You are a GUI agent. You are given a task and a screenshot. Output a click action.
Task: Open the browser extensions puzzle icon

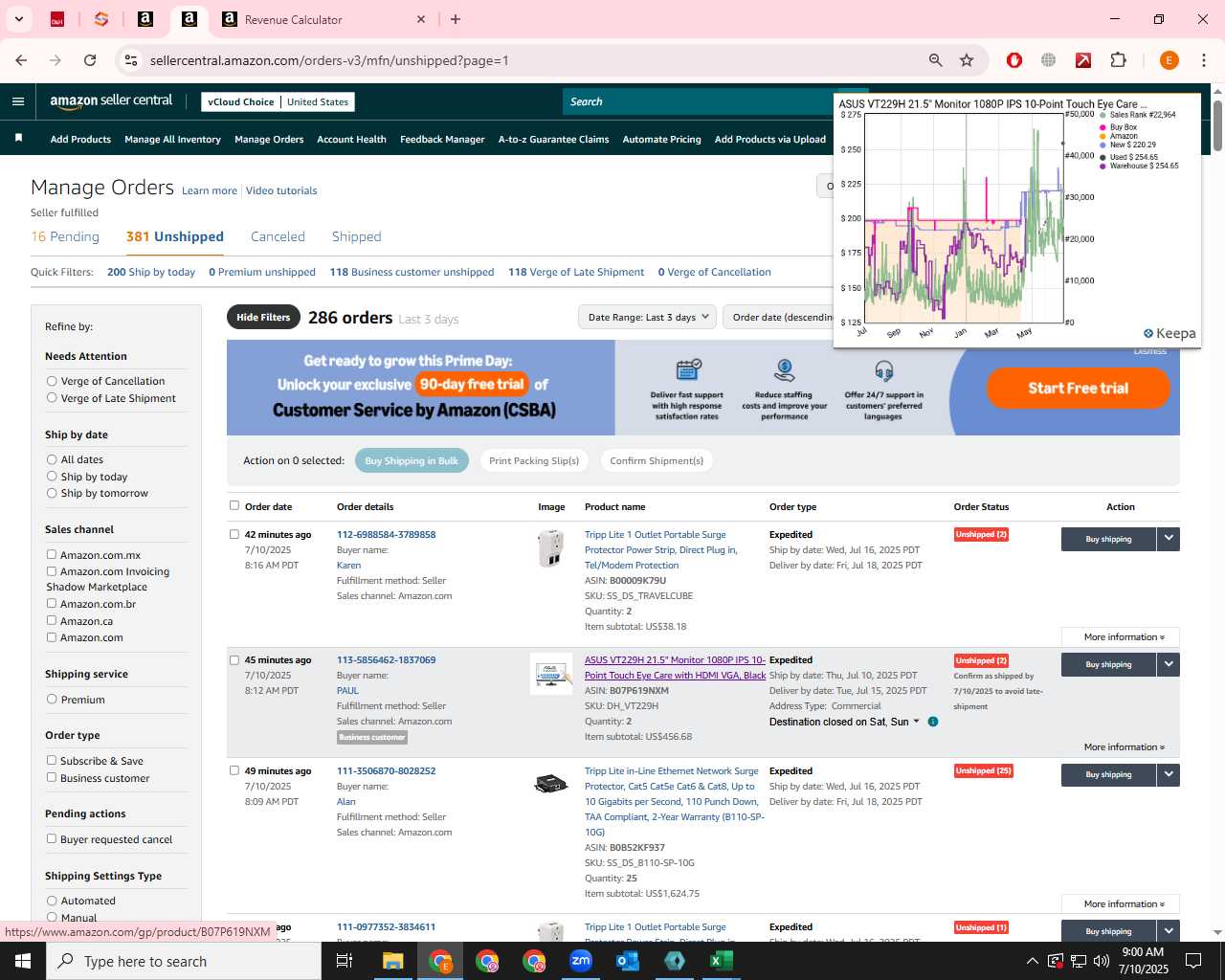point(1118,60)
